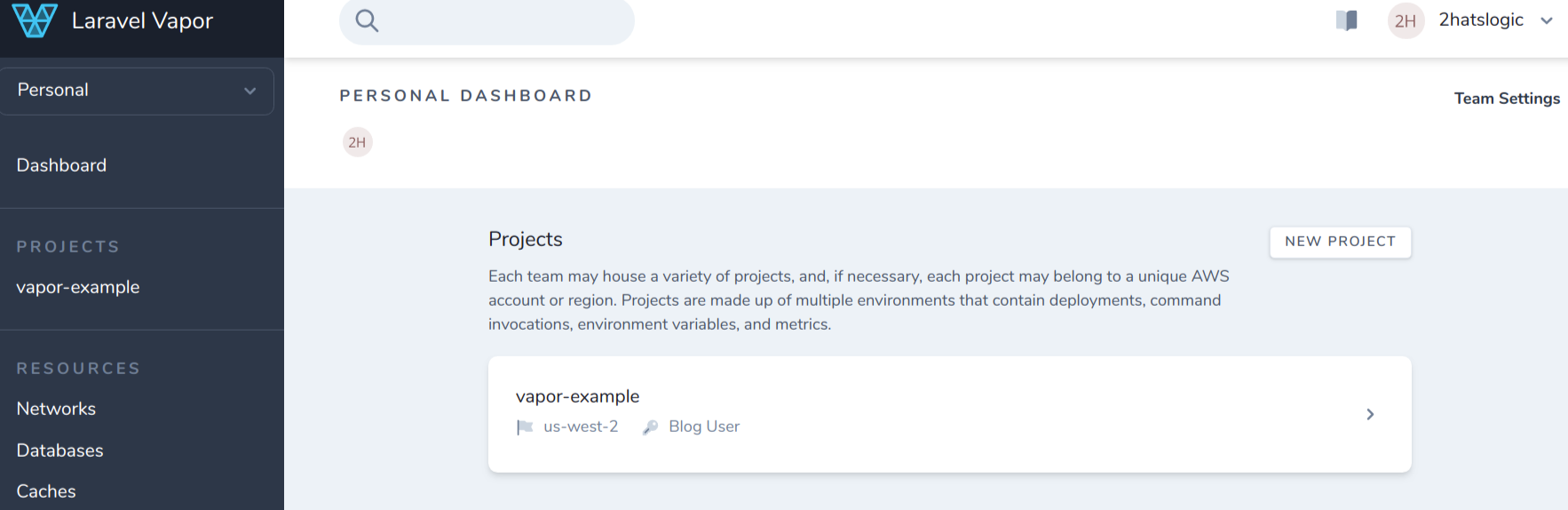This screenshot has height=510, width=1568.
Task: Open the documentation book icon
Action: [1347, 20]
